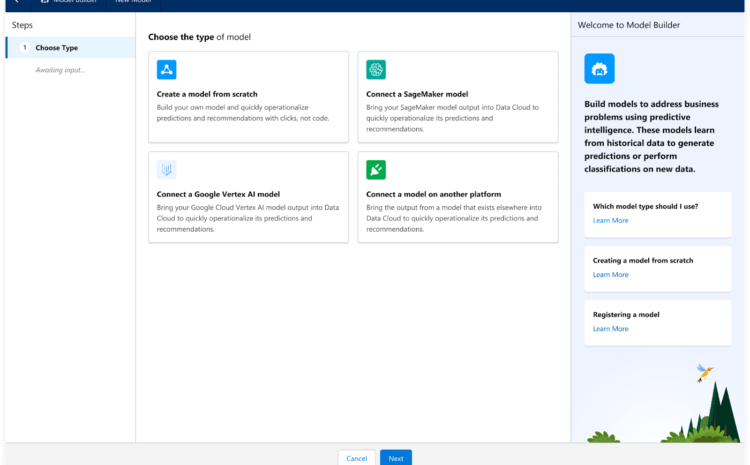Pick 'Connect a model on another platform' title
750x465 pixels.
[x=433, y=194]
